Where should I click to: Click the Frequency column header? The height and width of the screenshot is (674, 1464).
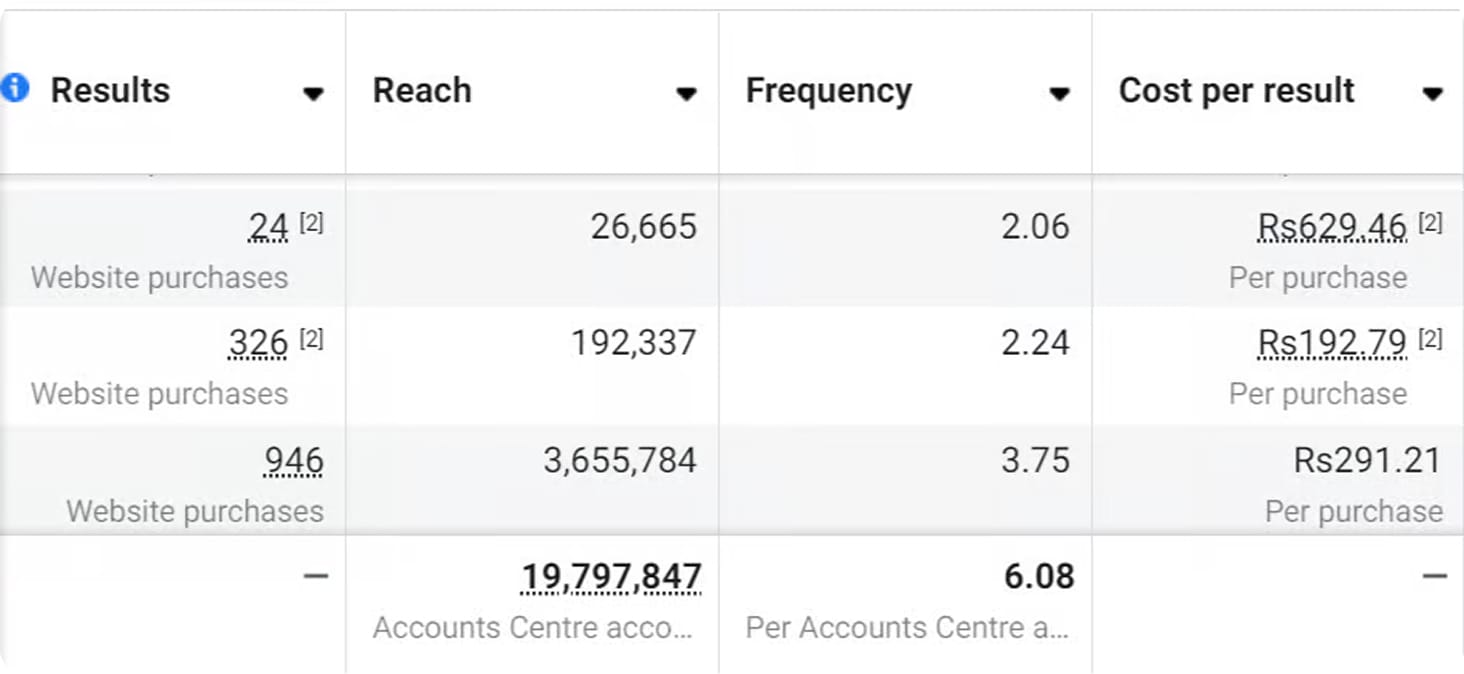829,90
